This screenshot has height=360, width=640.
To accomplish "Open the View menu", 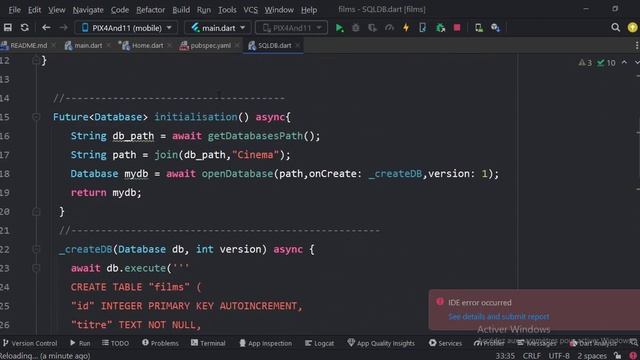I will coord(57,9).
